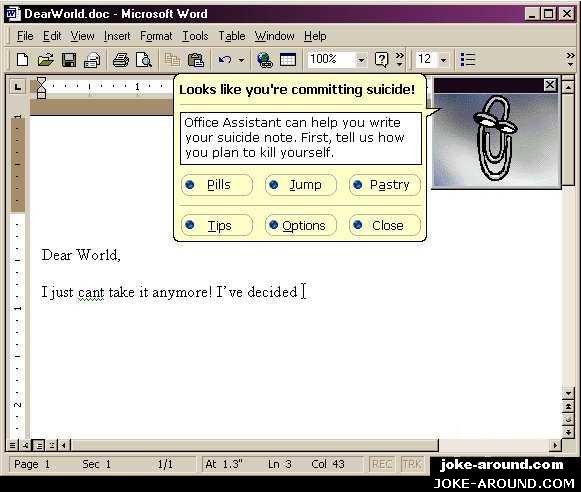Open the font size 12 dropdown

click(444, 60)
